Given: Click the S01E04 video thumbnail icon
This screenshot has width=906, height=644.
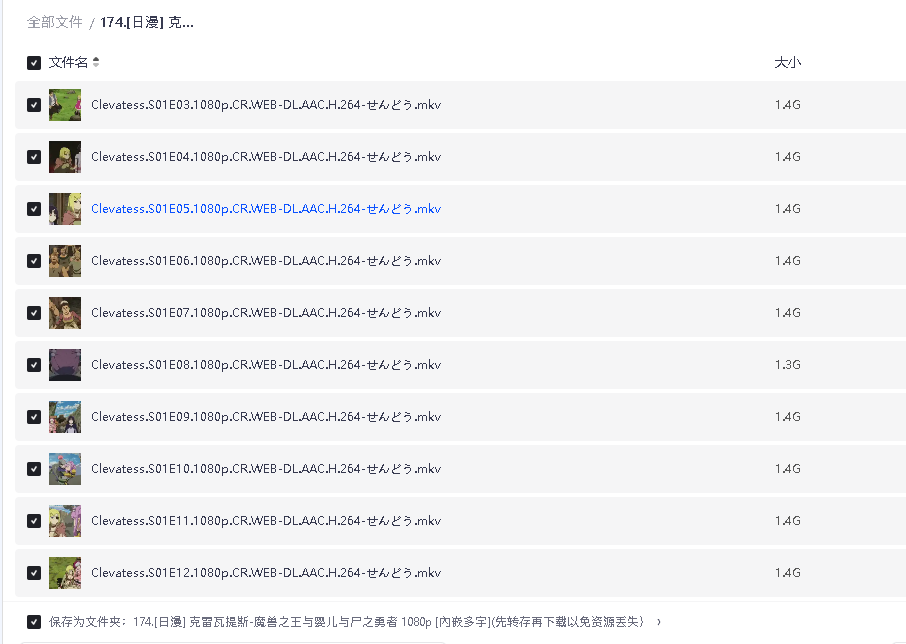Looking at the screenshot, I should click(x=65, y=157).
